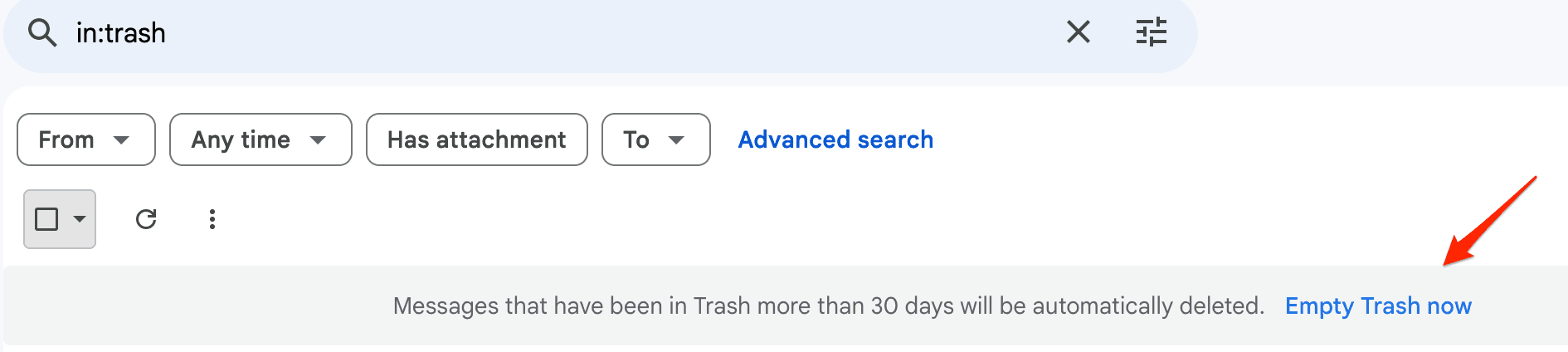Open the Advanced search link
Viewport: 1568px width, 352px height.
pyautogui.click(x=835, y=139)
